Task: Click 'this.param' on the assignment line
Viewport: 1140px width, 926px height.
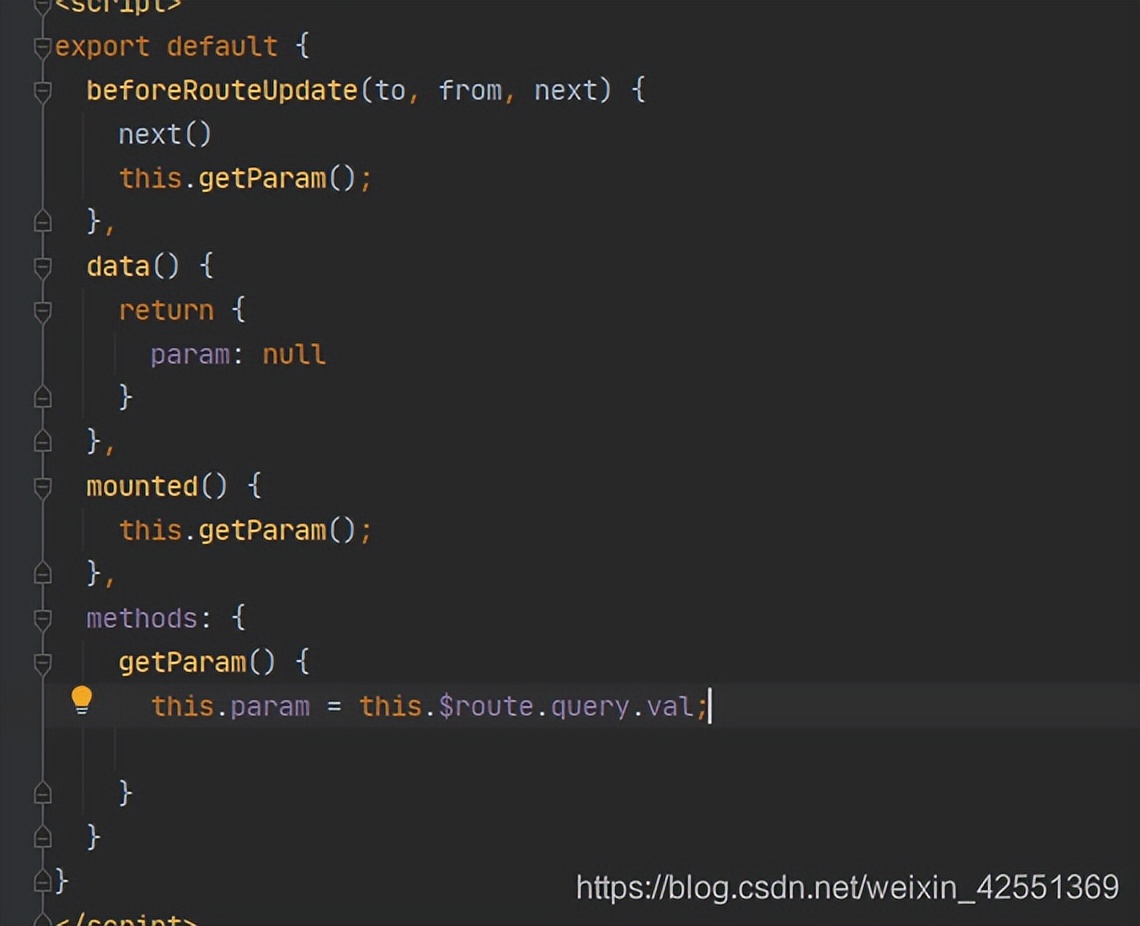Action: click(230, 706)
